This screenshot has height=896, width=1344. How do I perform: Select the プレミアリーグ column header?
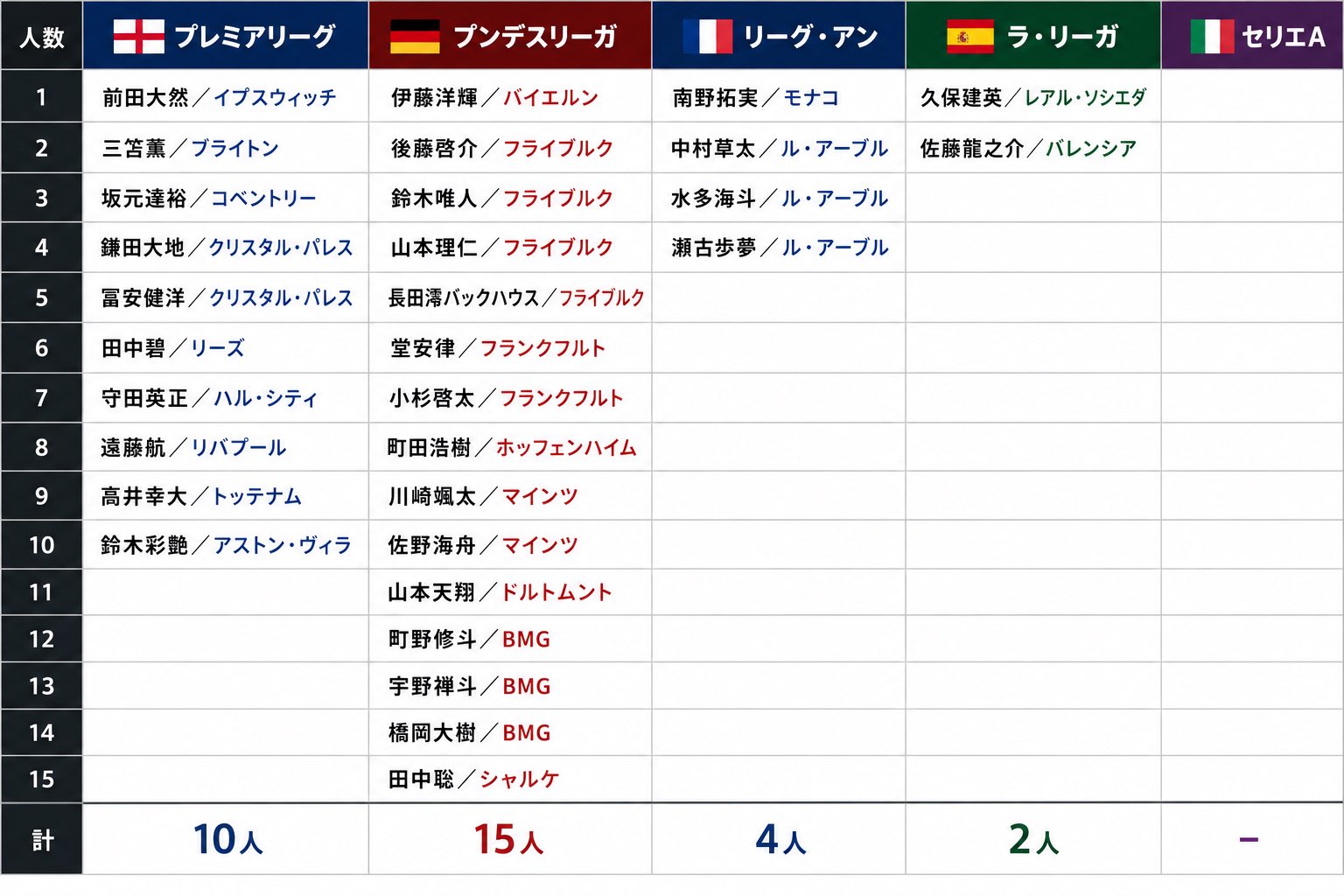point(226,35)
